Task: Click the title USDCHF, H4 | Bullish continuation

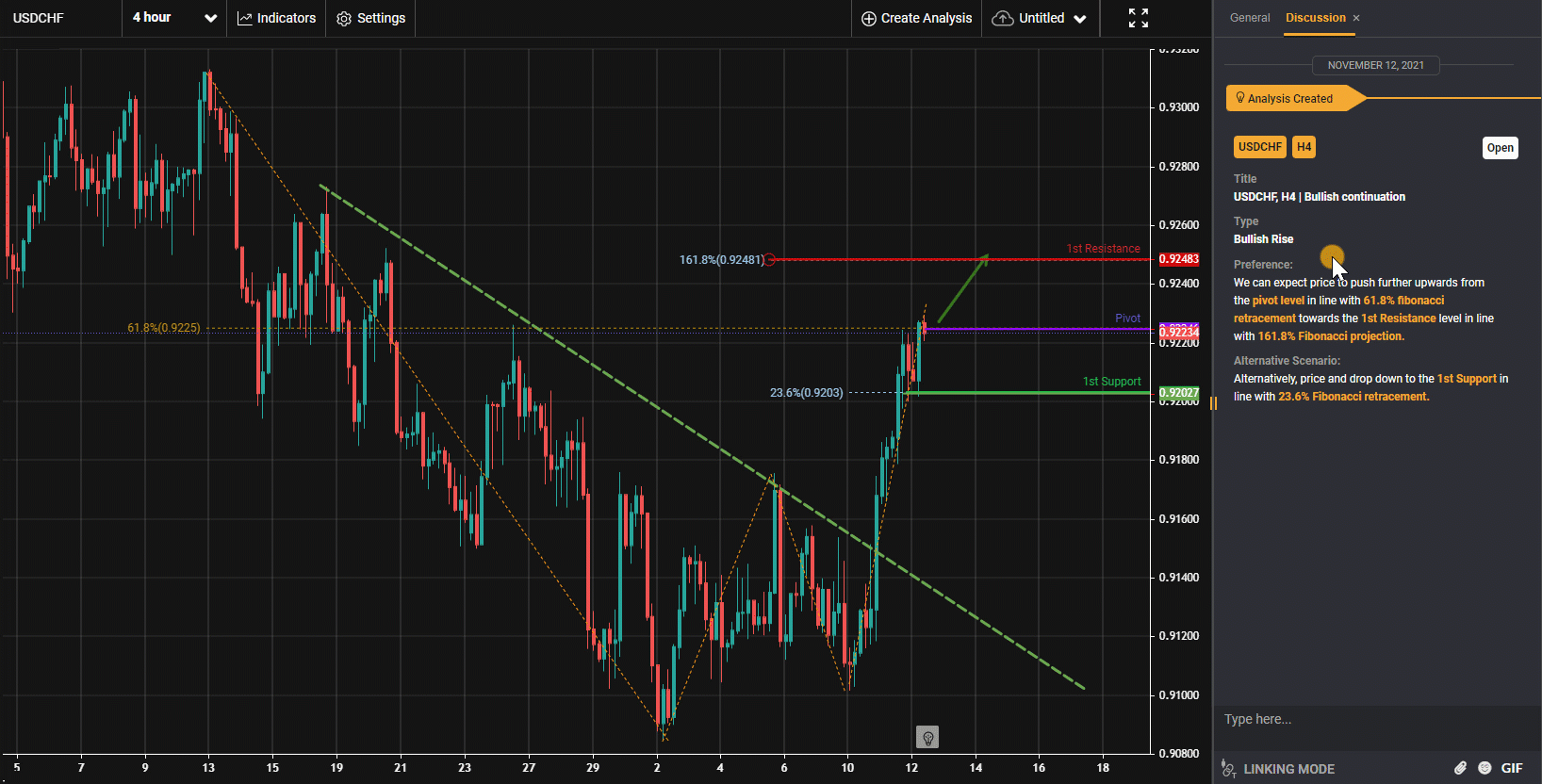Action: click(1319, 197)
